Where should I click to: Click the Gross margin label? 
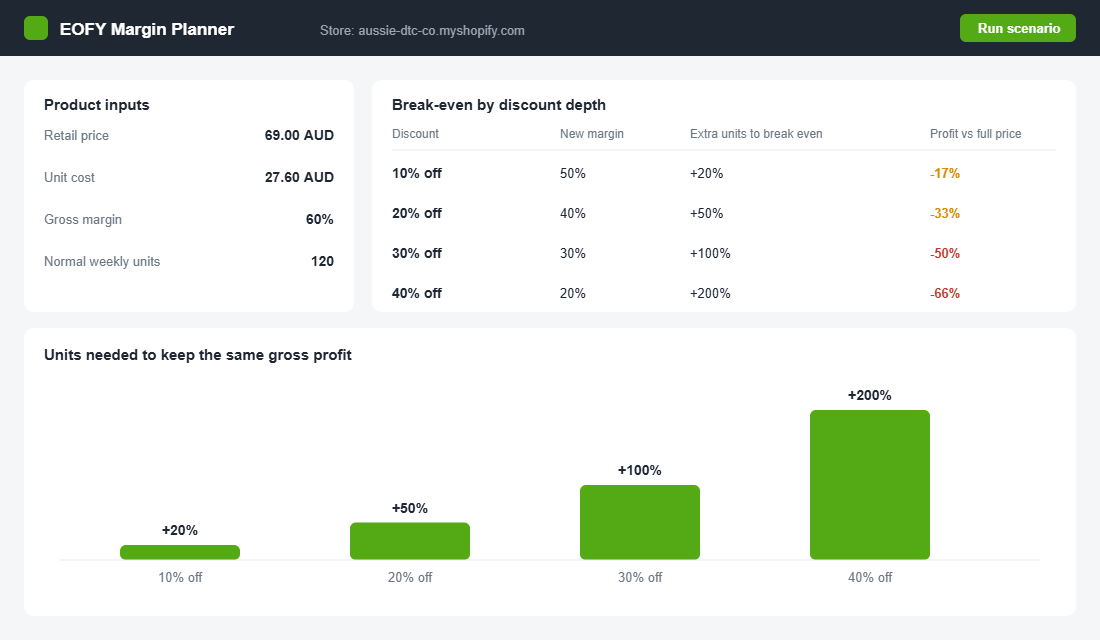(x=83, y=220)
